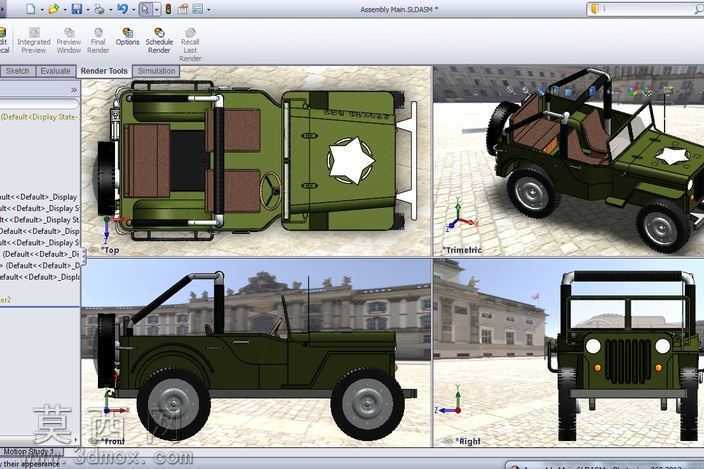Click Recall Last Render
Viewport: 704px width, 469px height.
pyautogui.click(x=190, y=44)
